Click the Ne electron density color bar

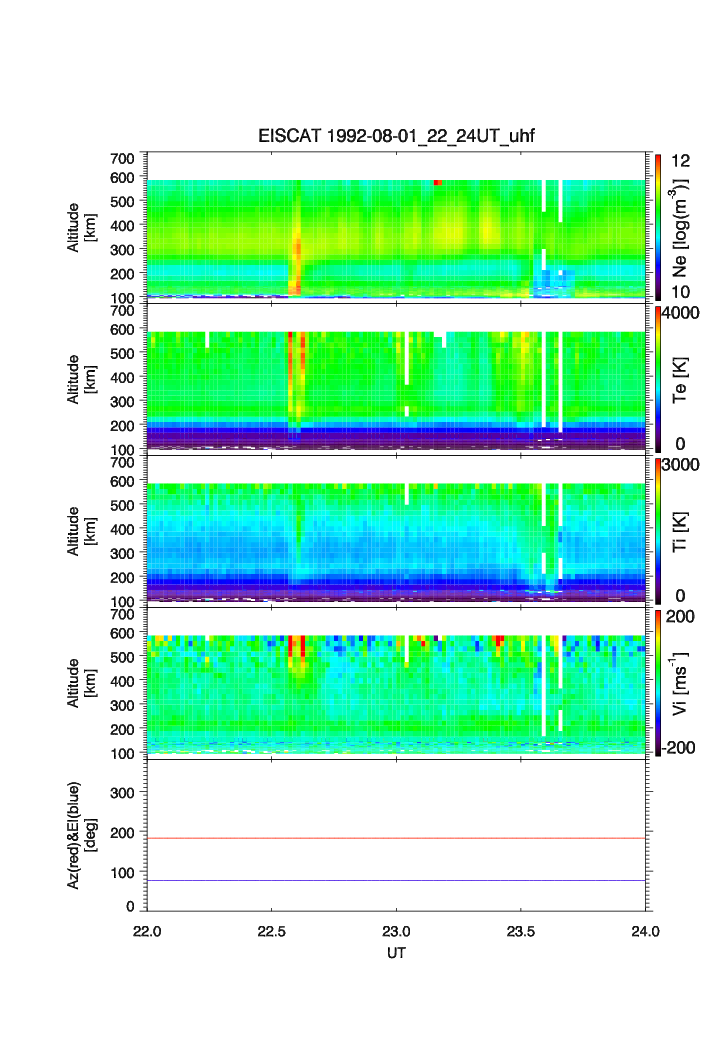click(658, 227)
